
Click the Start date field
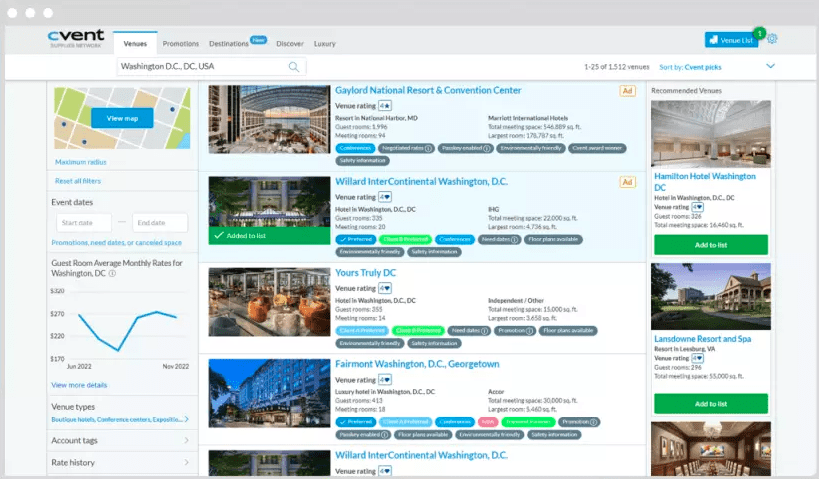pyautogui.click(x=84, y=223)
